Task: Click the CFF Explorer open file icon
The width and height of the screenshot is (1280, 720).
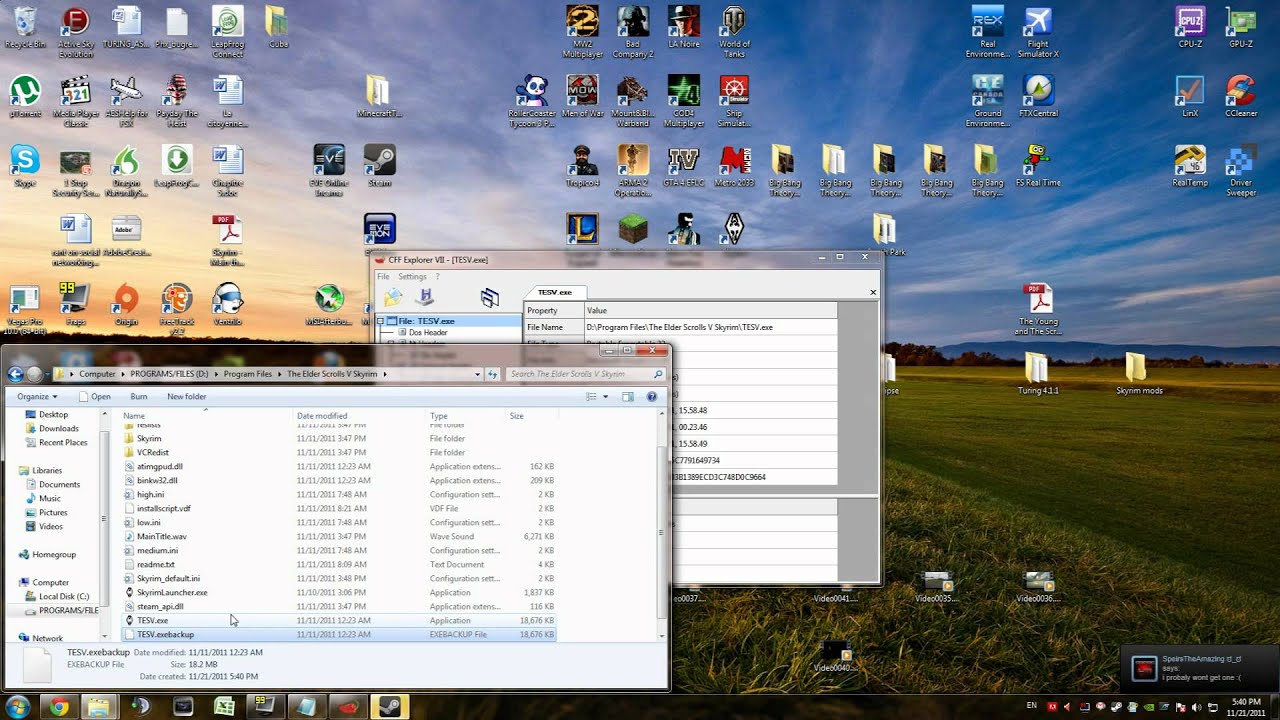Action: pyautogui.click(x=393, y=297)
